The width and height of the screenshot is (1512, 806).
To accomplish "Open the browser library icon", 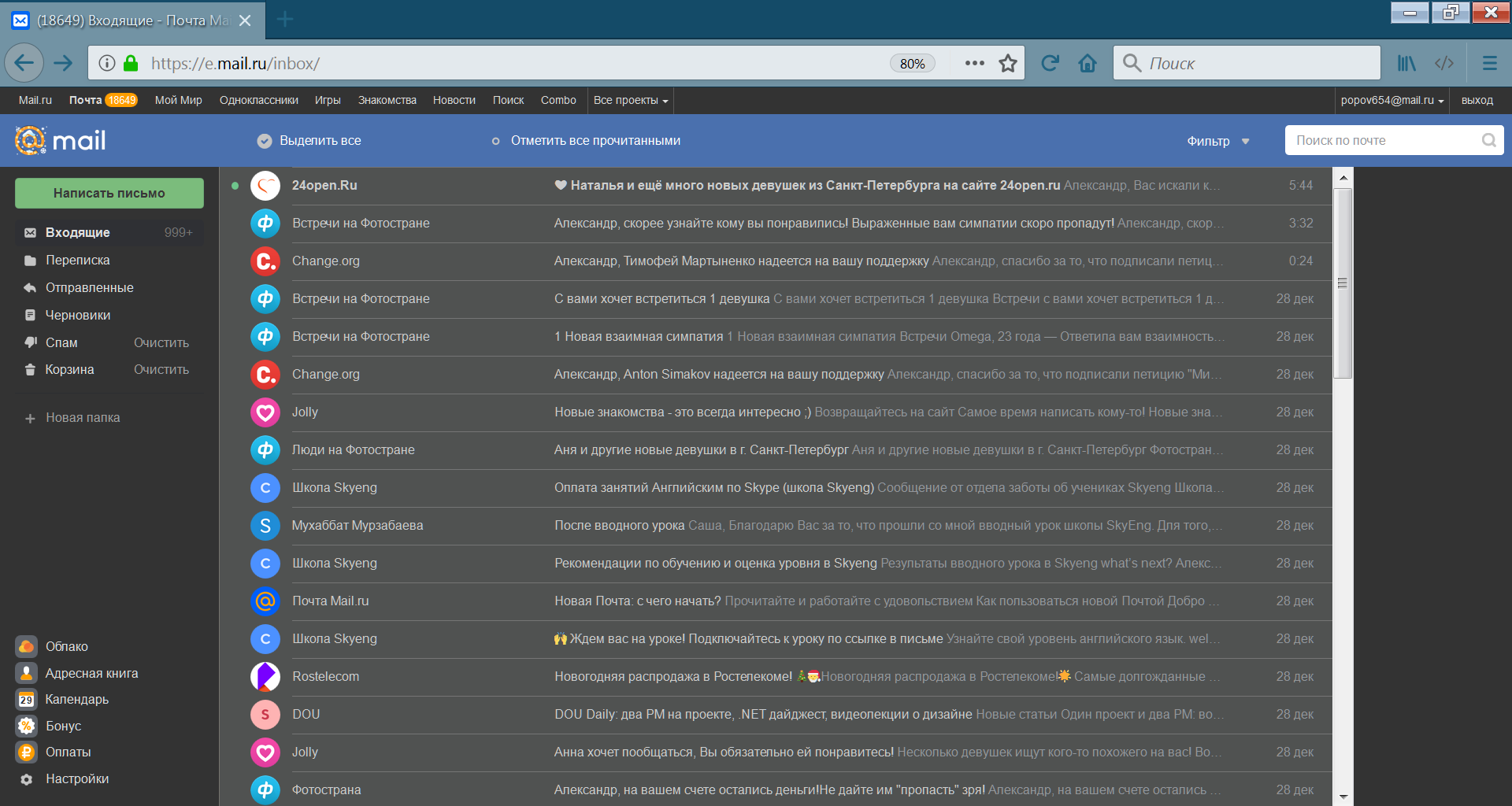I will (x=1406, y=63).
